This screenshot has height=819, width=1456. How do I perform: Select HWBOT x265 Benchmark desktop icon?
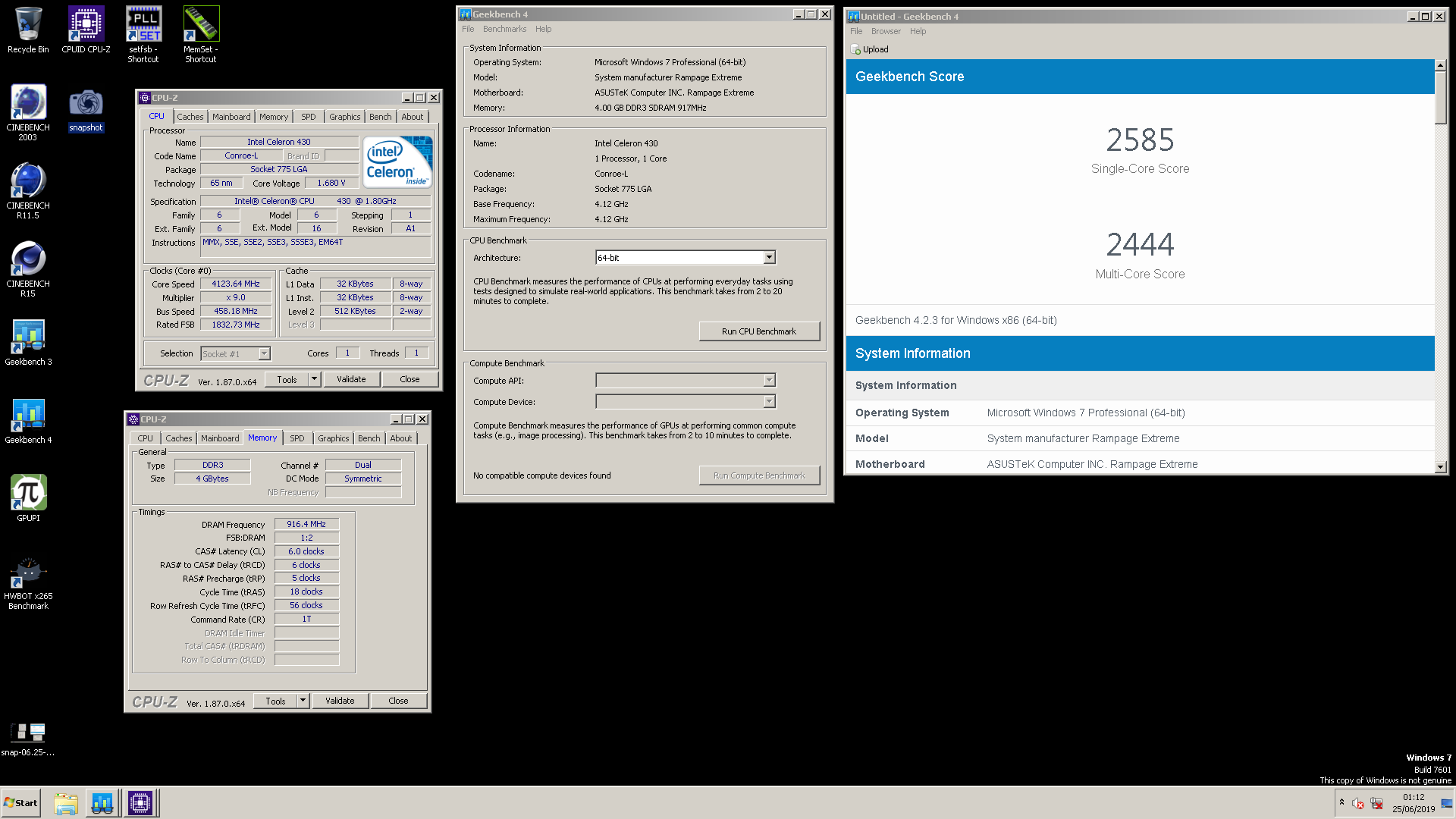[28, 584]
